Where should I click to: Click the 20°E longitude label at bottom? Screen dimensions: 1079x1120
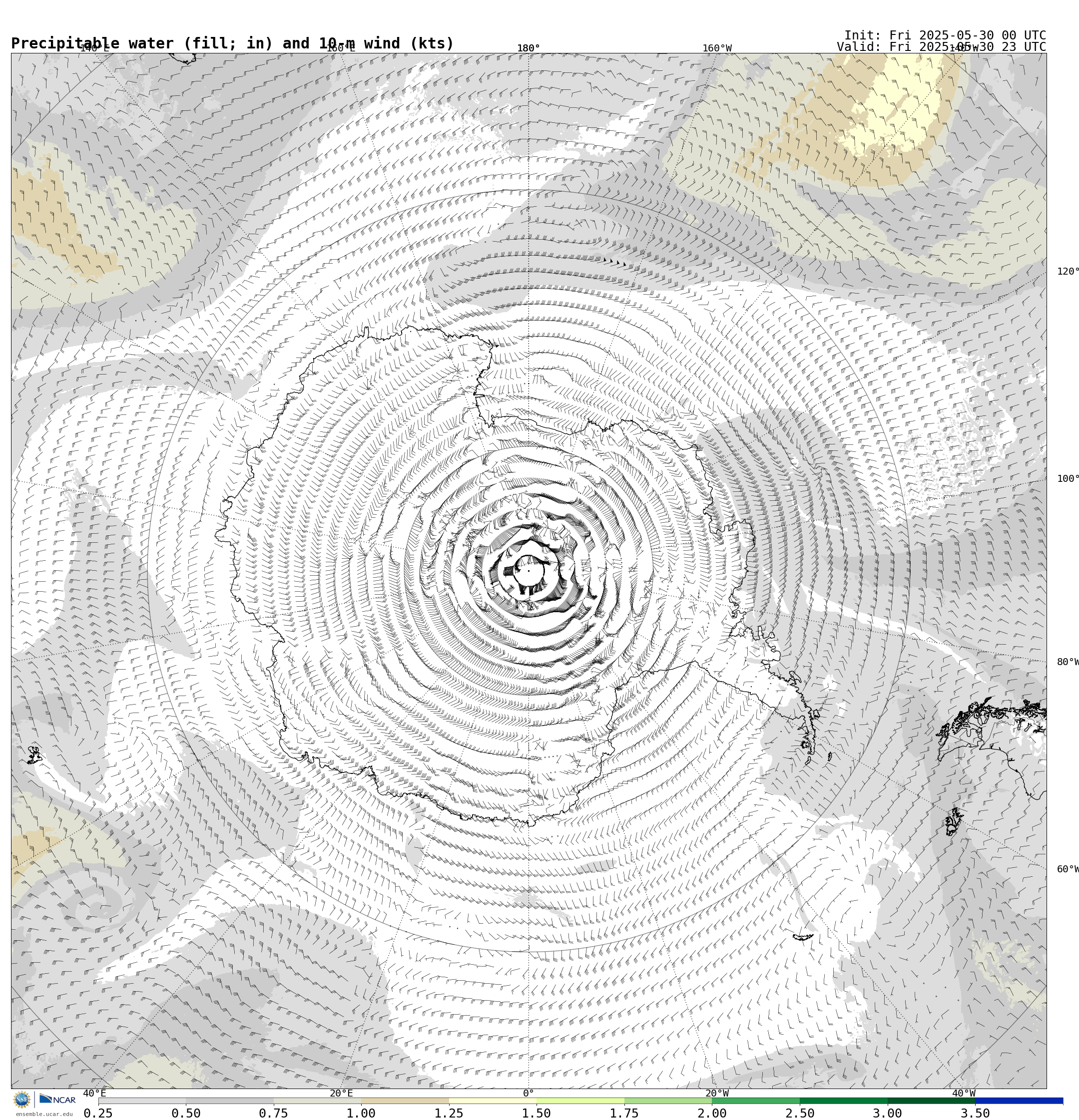coord(341,1093)
